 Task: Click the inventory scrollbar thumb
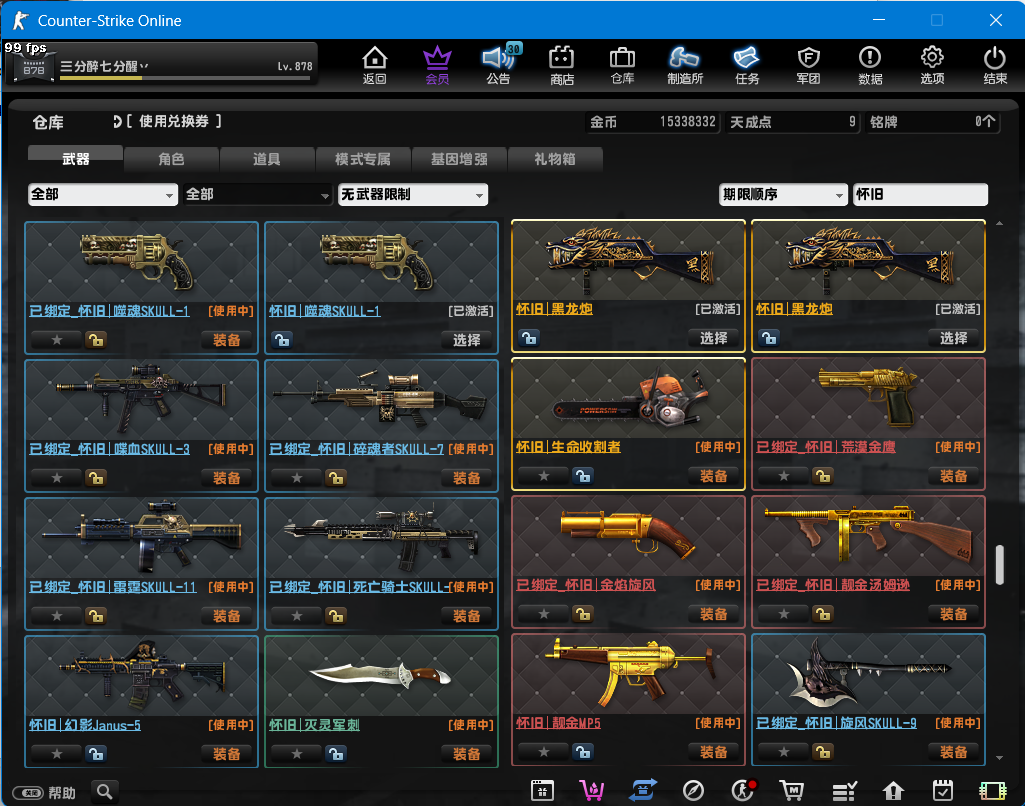[x=1000, y=565]
